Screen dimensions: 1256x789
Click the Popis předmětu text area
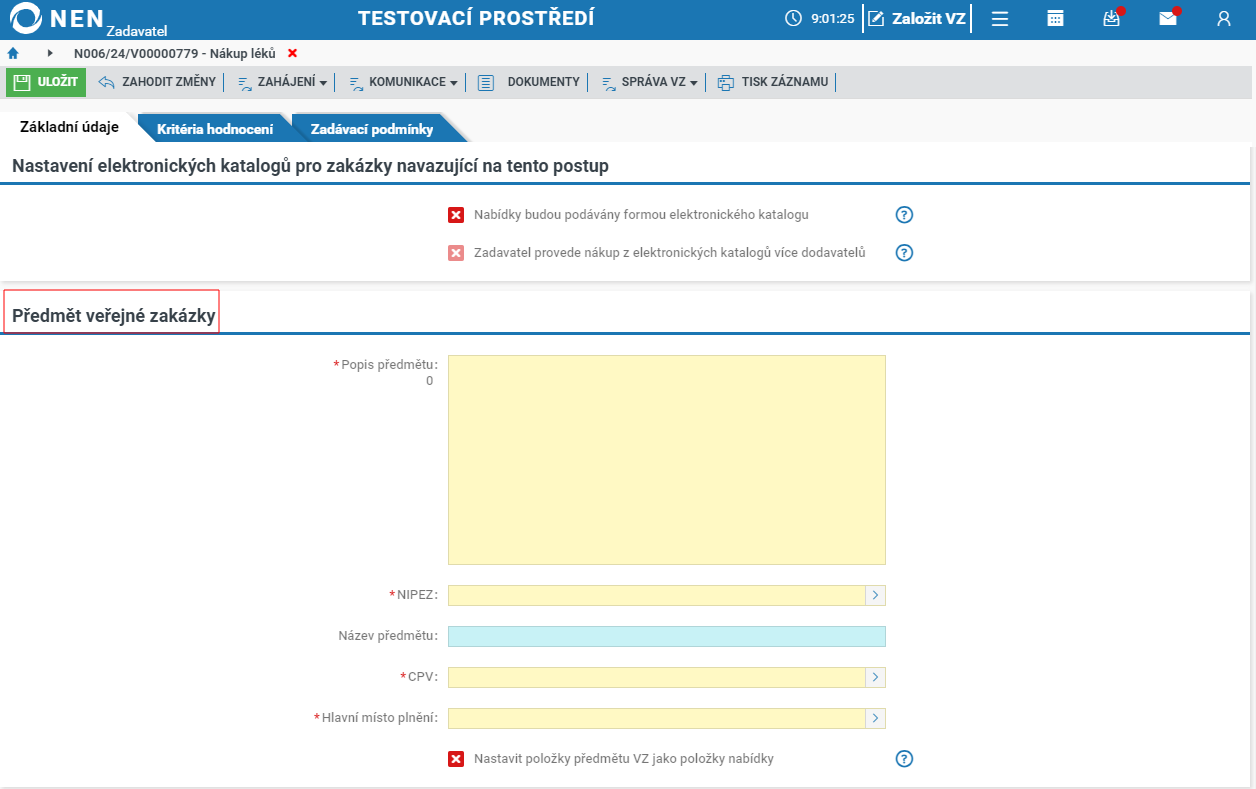point(667,460)
